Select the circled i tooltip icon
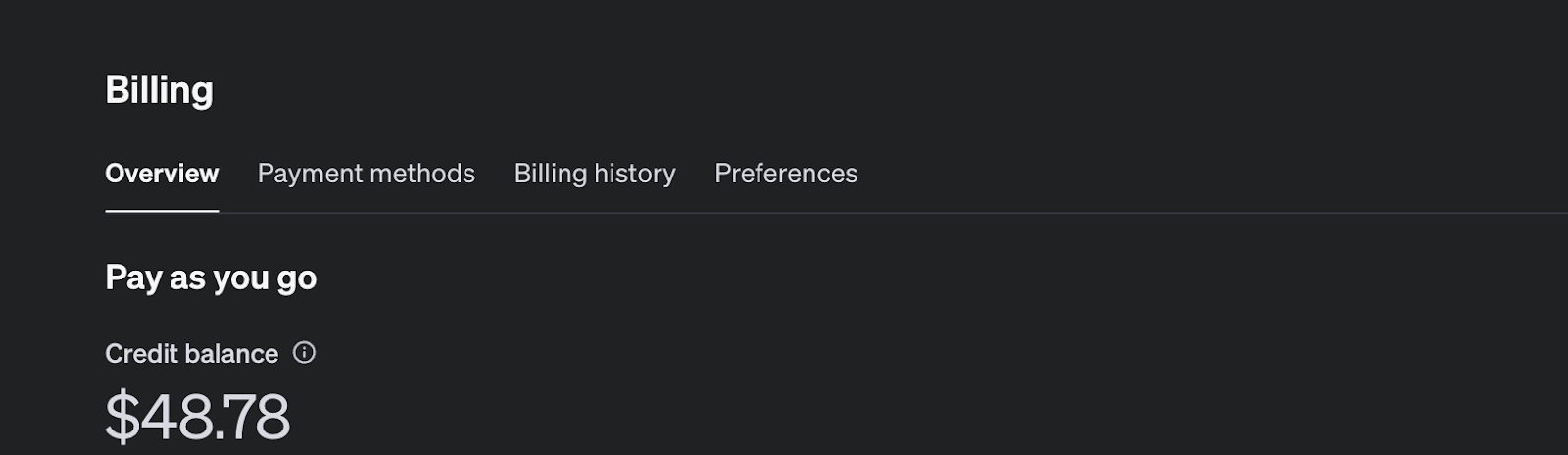1568x455 pixels. (304, 353)
